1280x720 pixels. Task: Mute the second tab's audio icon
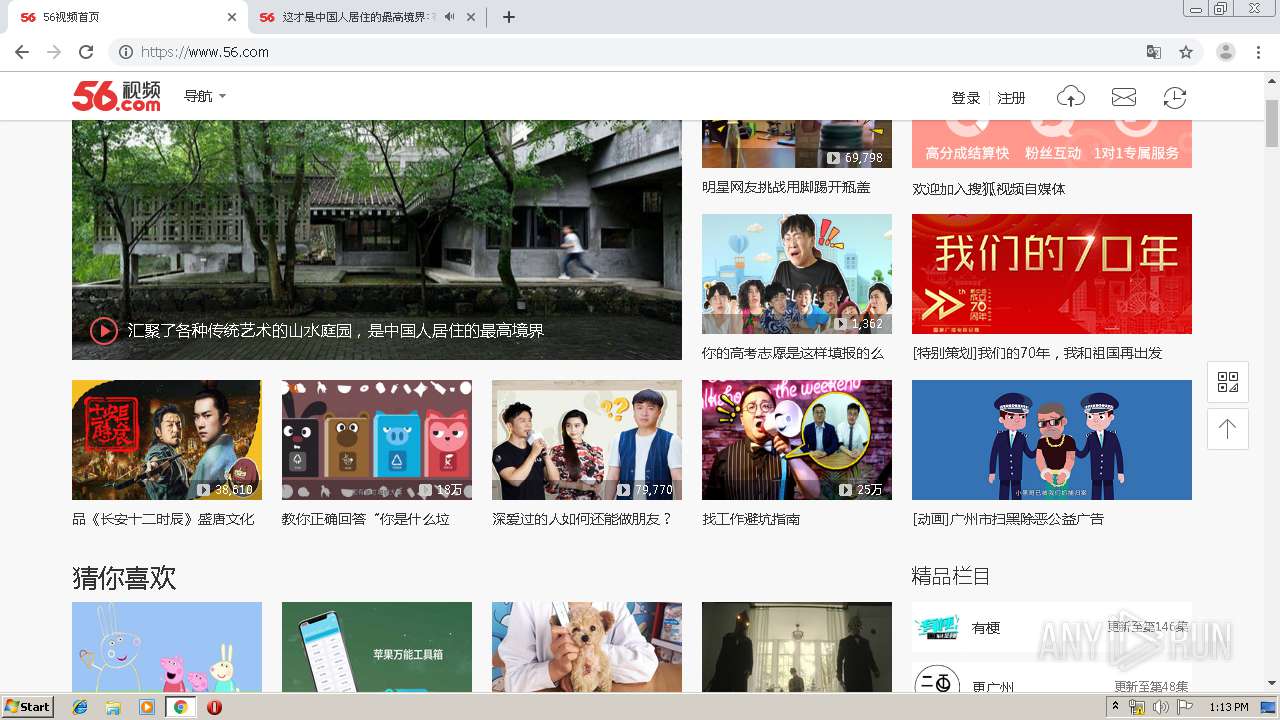450,17
